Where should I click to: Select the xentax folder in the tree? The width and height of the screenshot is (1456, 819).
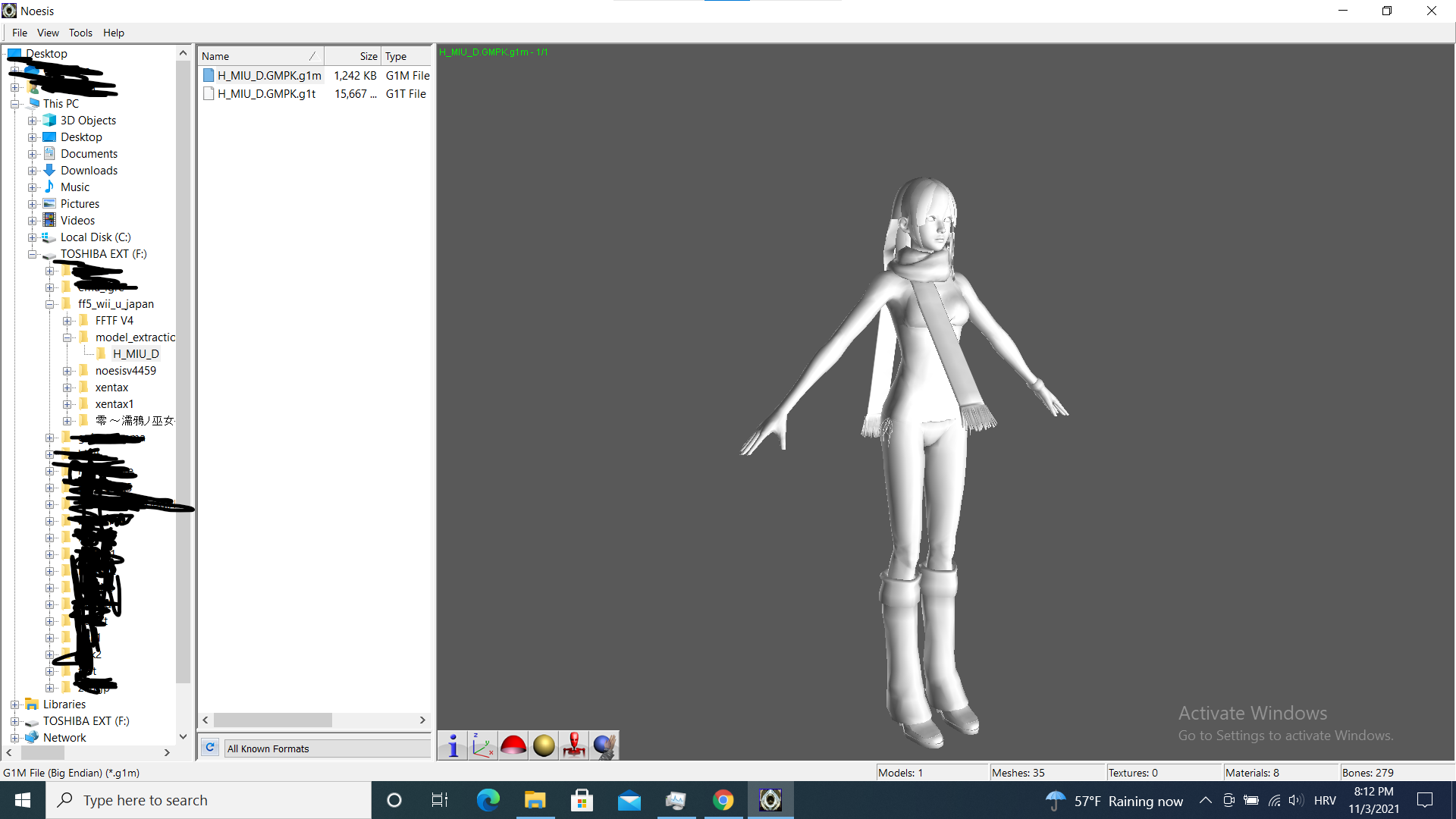click(x=111, y=388)
